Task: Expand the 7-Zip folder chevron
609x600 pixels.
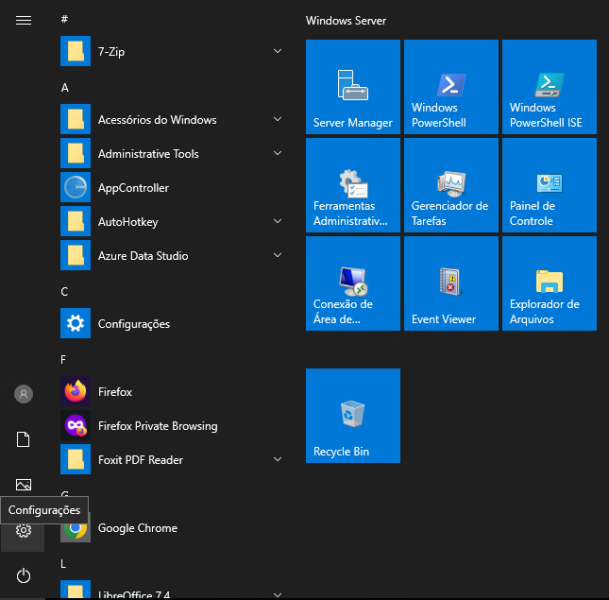Action: (277, 51)
